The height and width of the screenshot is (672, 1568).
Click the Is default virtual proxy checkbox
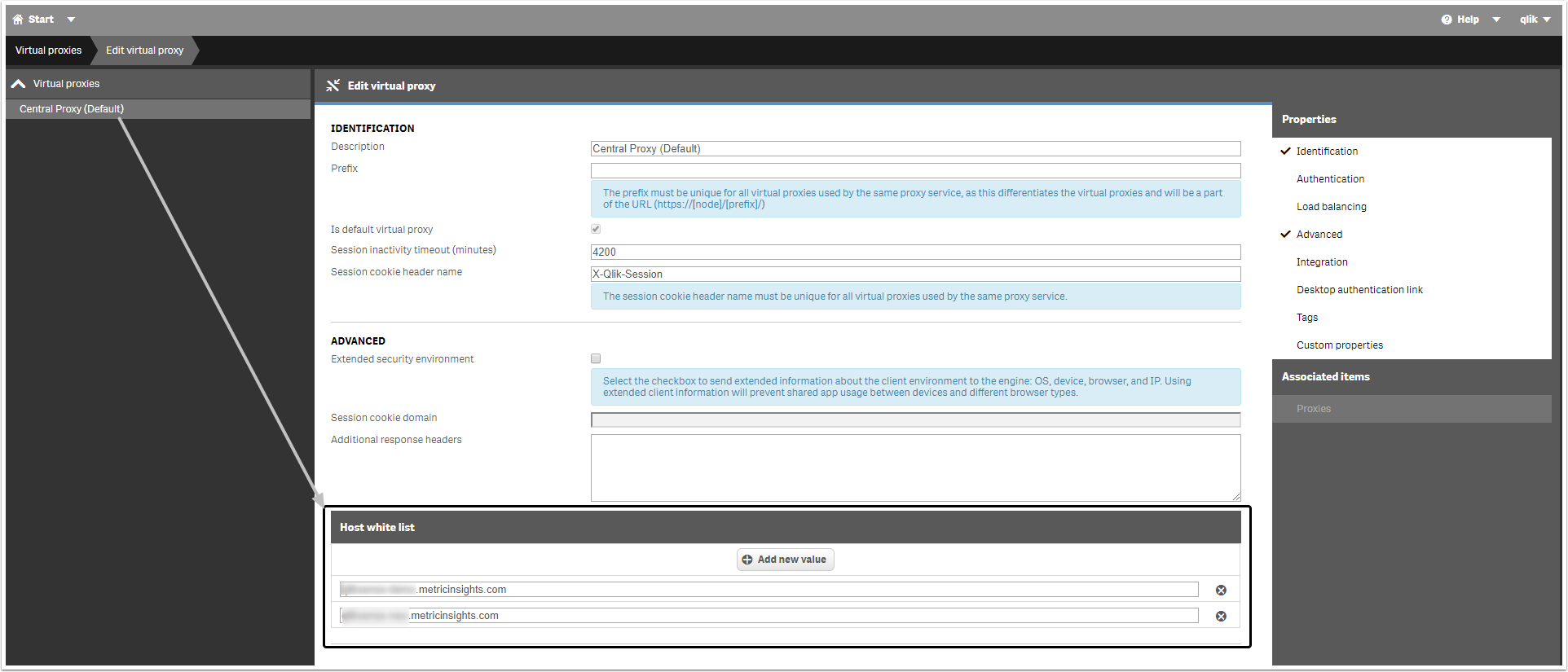point(596,229)
